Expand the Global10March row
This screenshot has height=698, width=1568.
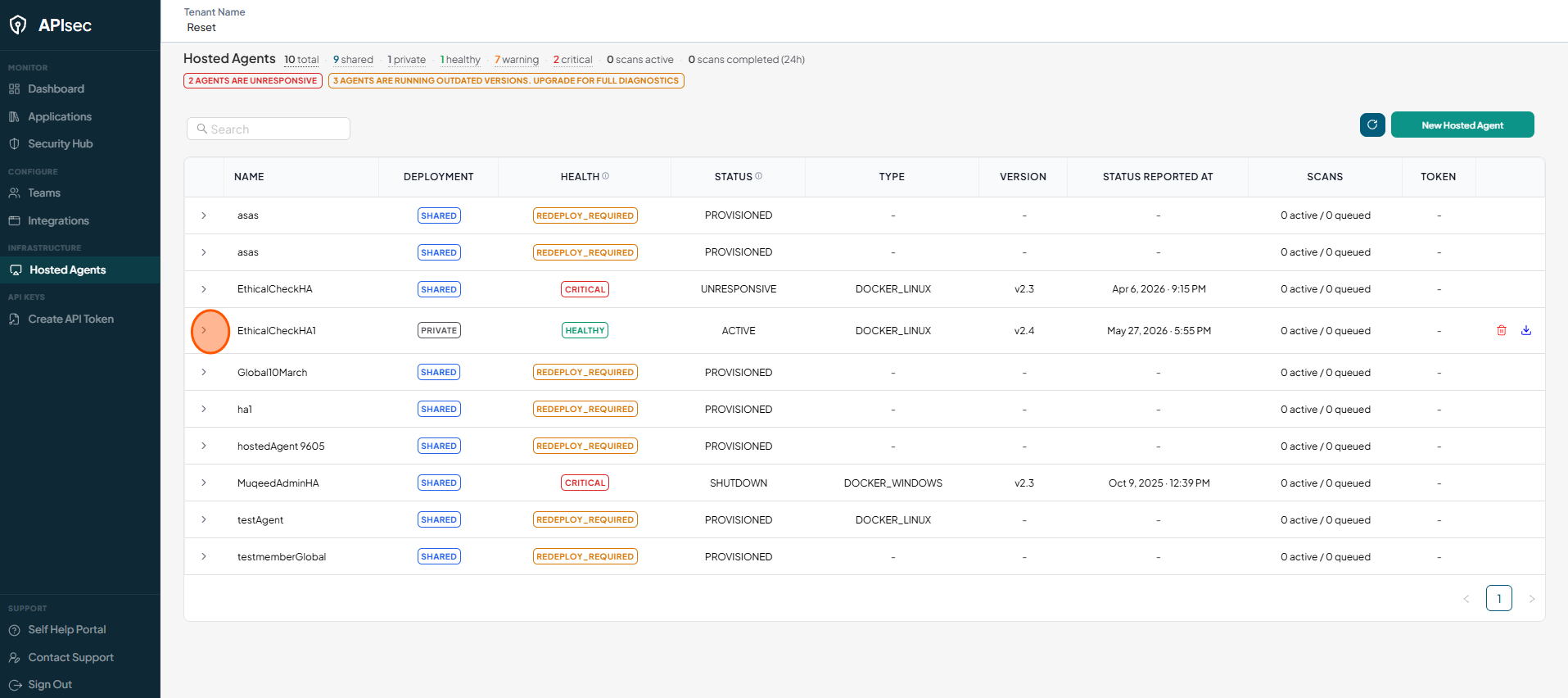[204, 372]
